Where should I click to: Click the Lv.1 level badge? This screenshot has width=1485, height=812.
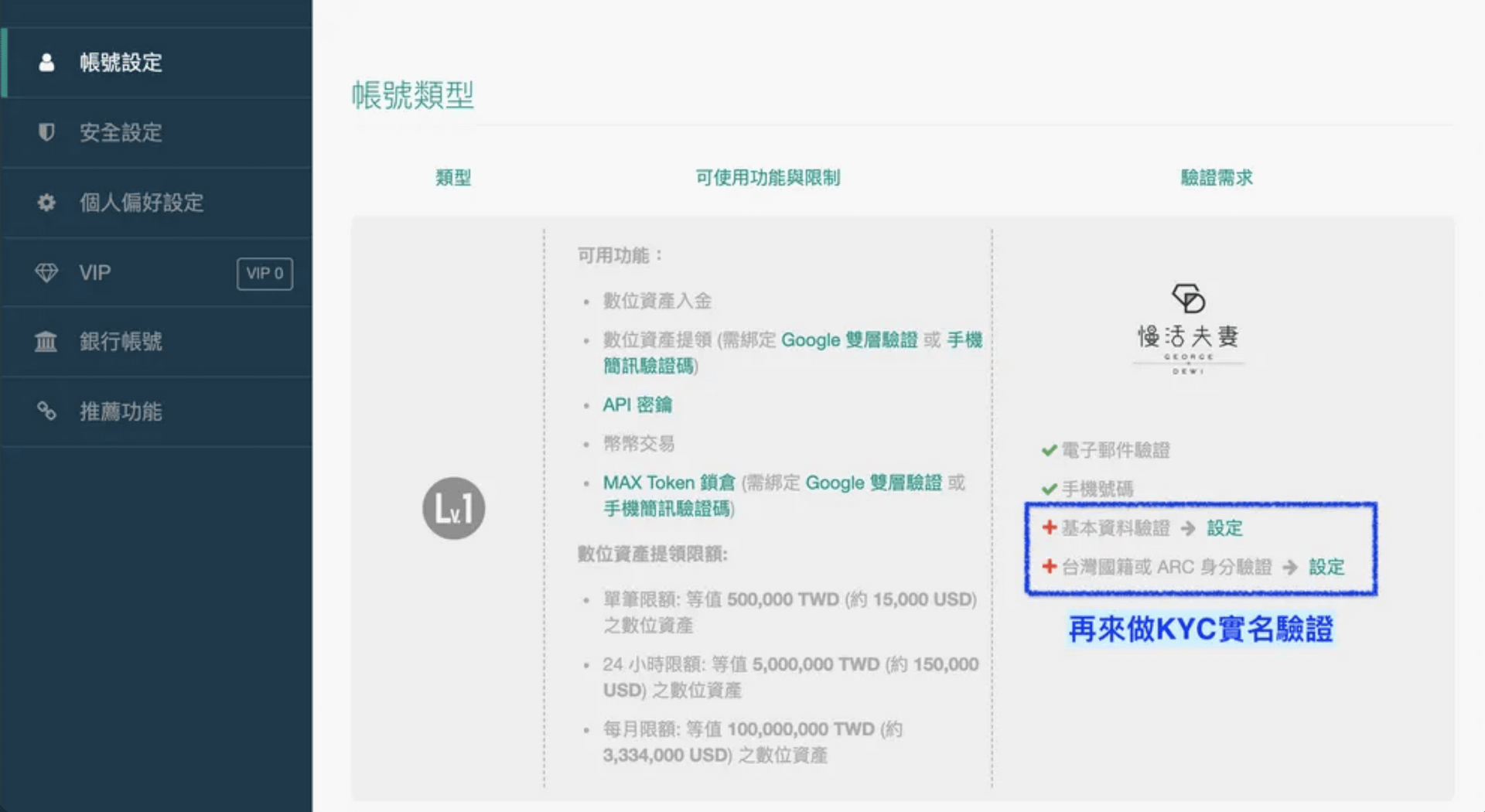(x=453, y=508)
